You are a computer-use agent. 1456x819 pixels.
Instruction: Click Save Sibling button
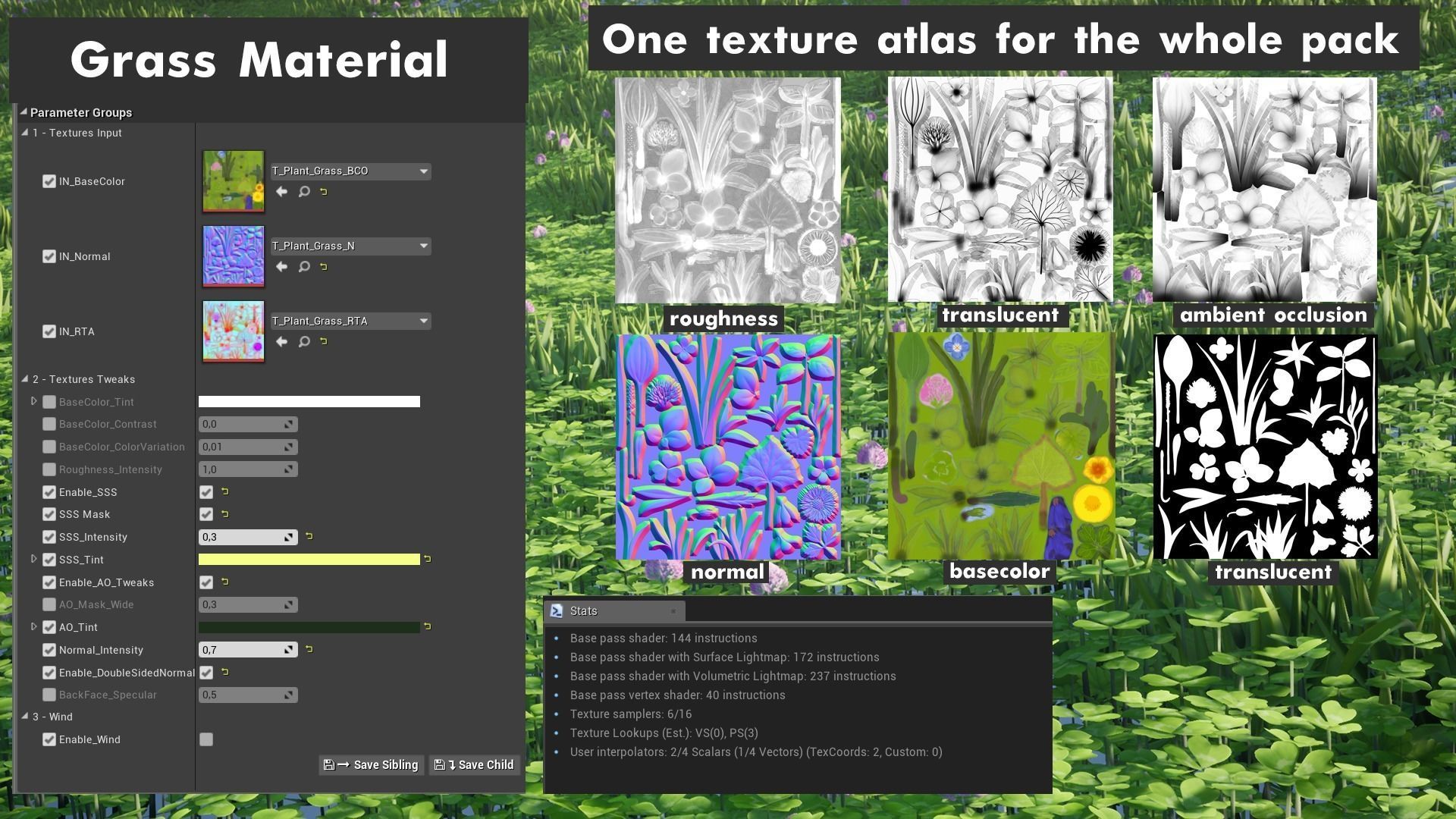pyautogui.click(x=371, y=764)
